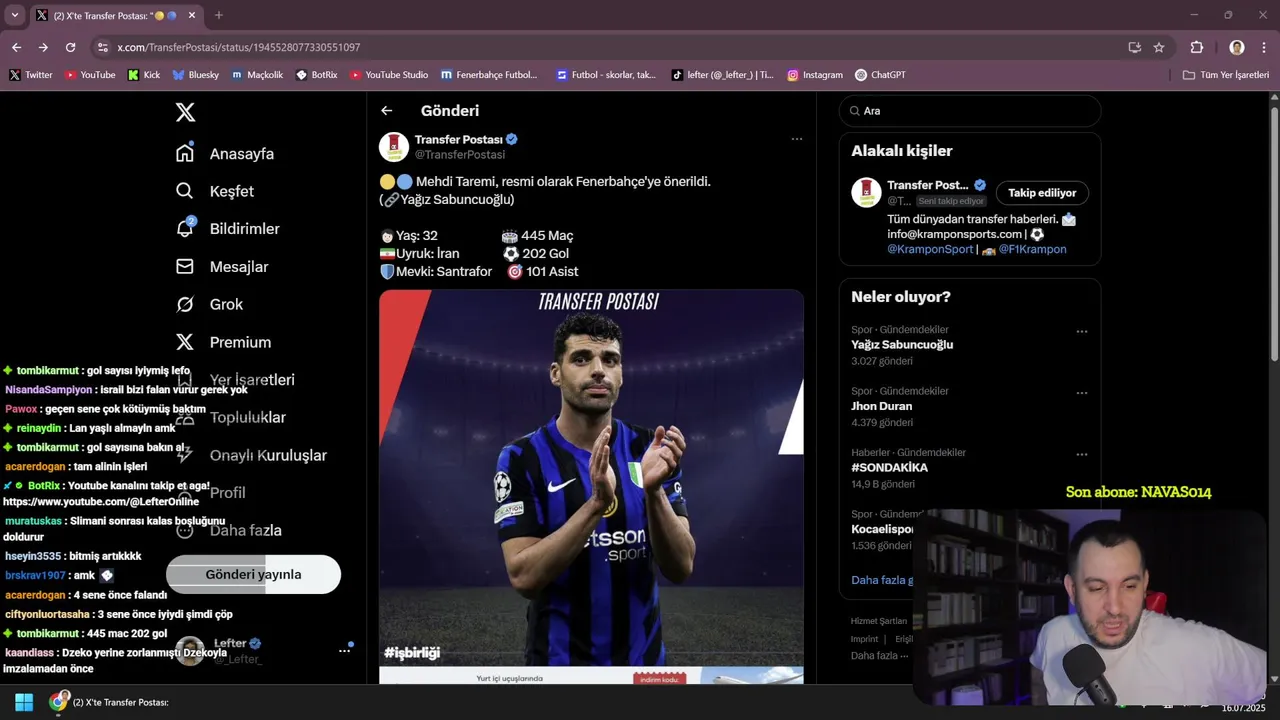The image size is (1280, 720).
Task: Open #SONDAKİKA trending topic
Action: click(x=889, y=468)
